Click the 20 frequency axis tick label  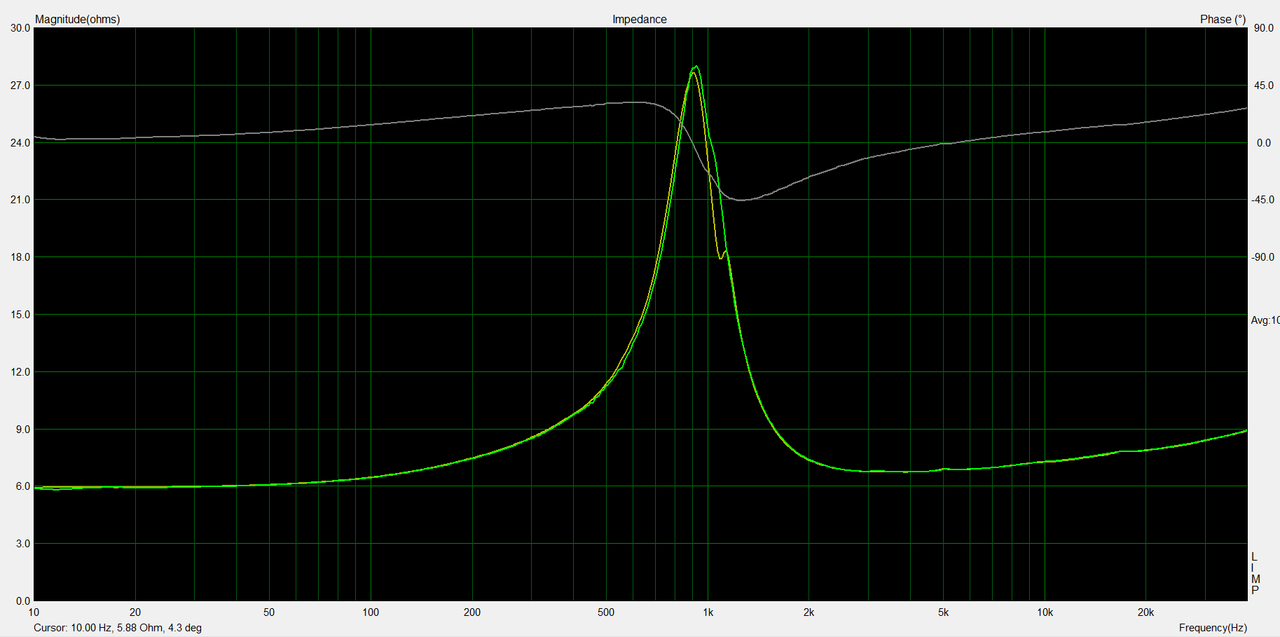click(x=135, y=612)
